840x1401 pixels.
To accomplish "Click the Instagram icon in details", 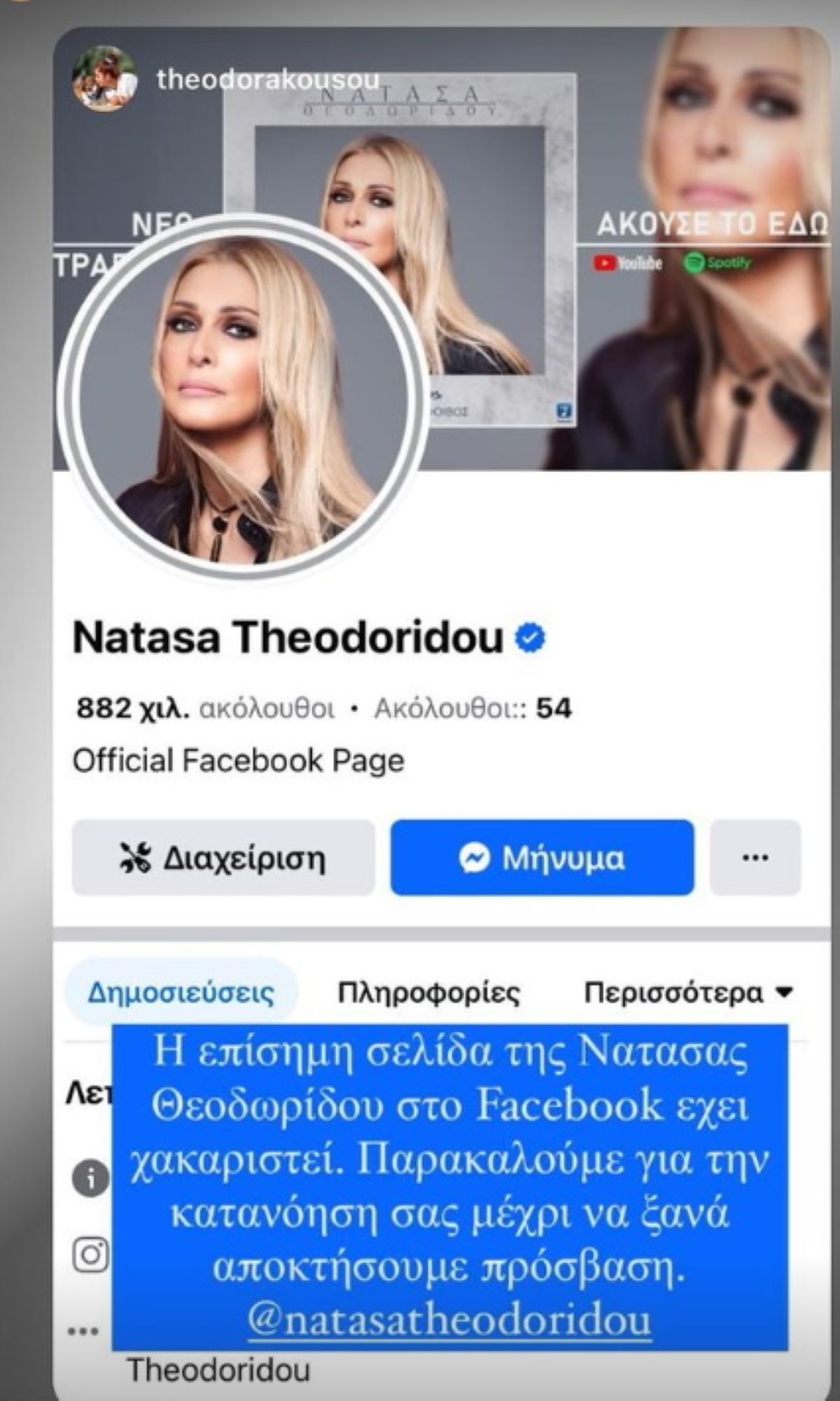I will point(91,1255).
